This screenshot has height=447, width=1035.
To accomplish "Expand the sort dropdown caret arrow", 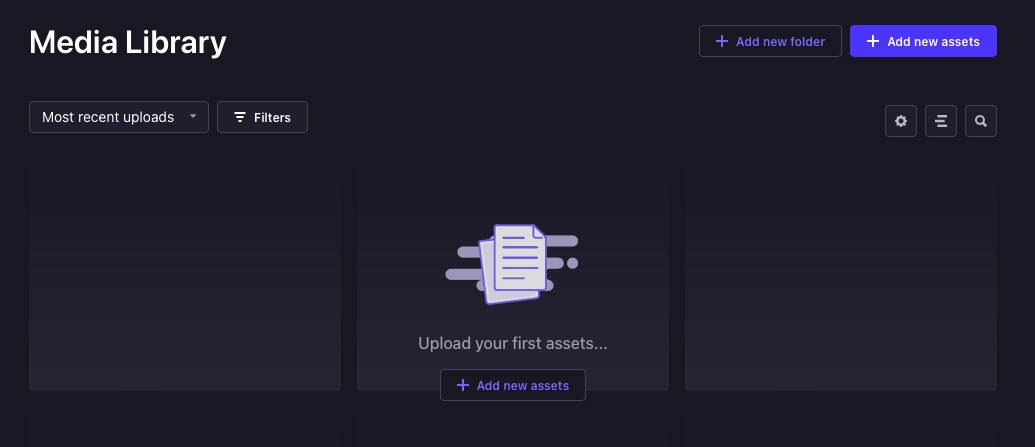I will (x=193, y=117).
